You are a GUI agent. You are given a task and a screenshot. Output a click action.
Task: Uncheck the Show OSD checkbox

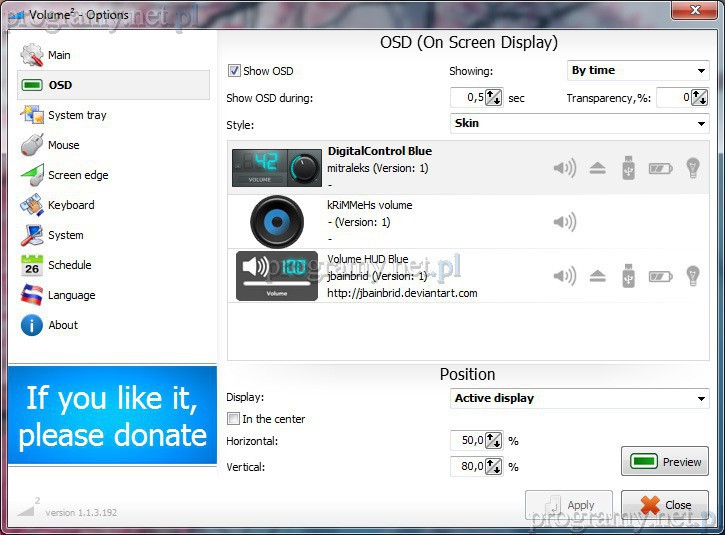tap(235, 71)
